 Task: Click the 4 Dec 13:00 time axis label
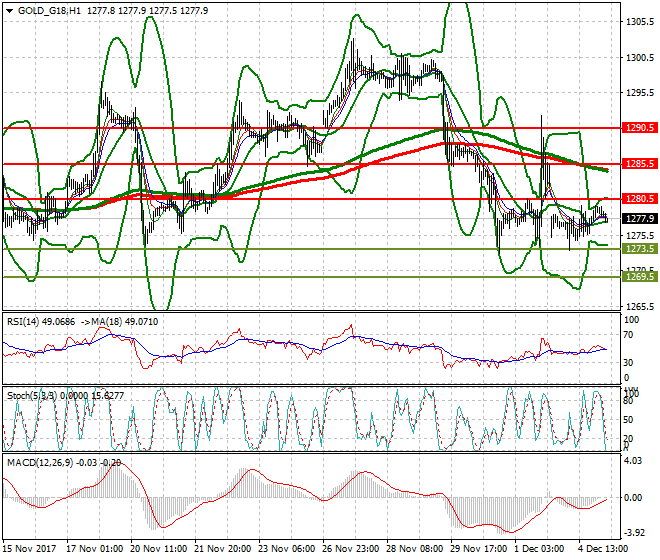(602, 549)
